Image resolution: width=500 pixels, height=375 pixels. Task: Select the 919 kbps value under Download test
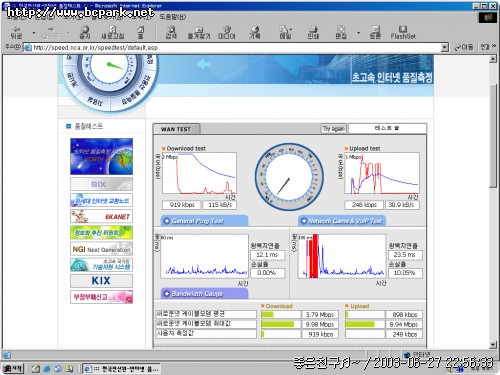coord(182,205)
